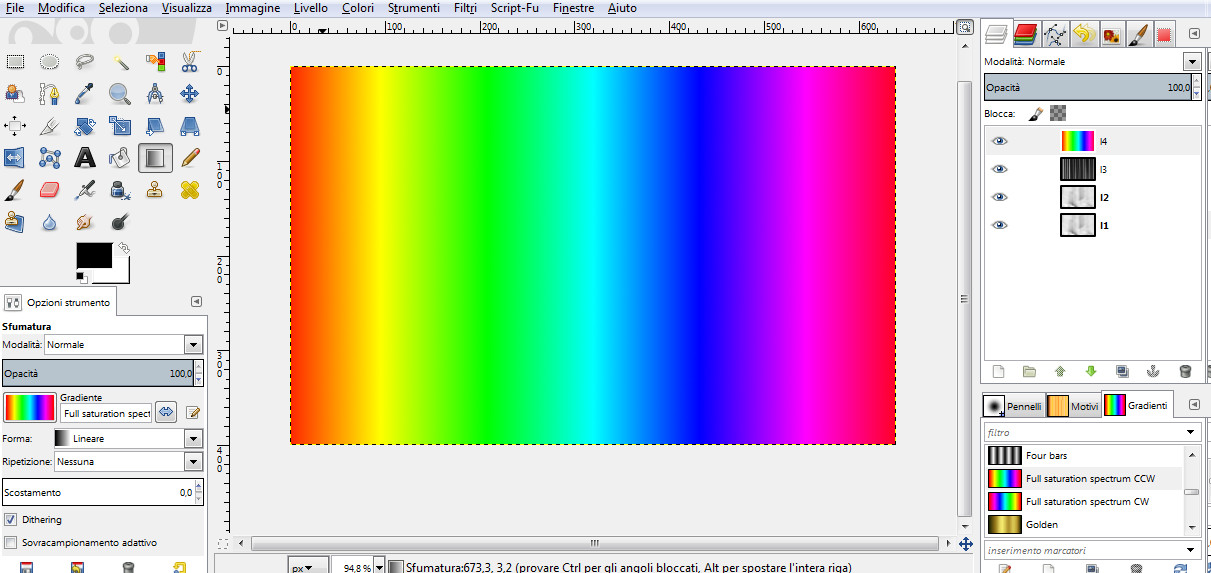Image resolution: width=1211 pixels, height=573 pixels.
Task: Toggle lock alpha channel checkerboard icon
Action: coord(1059,113)
